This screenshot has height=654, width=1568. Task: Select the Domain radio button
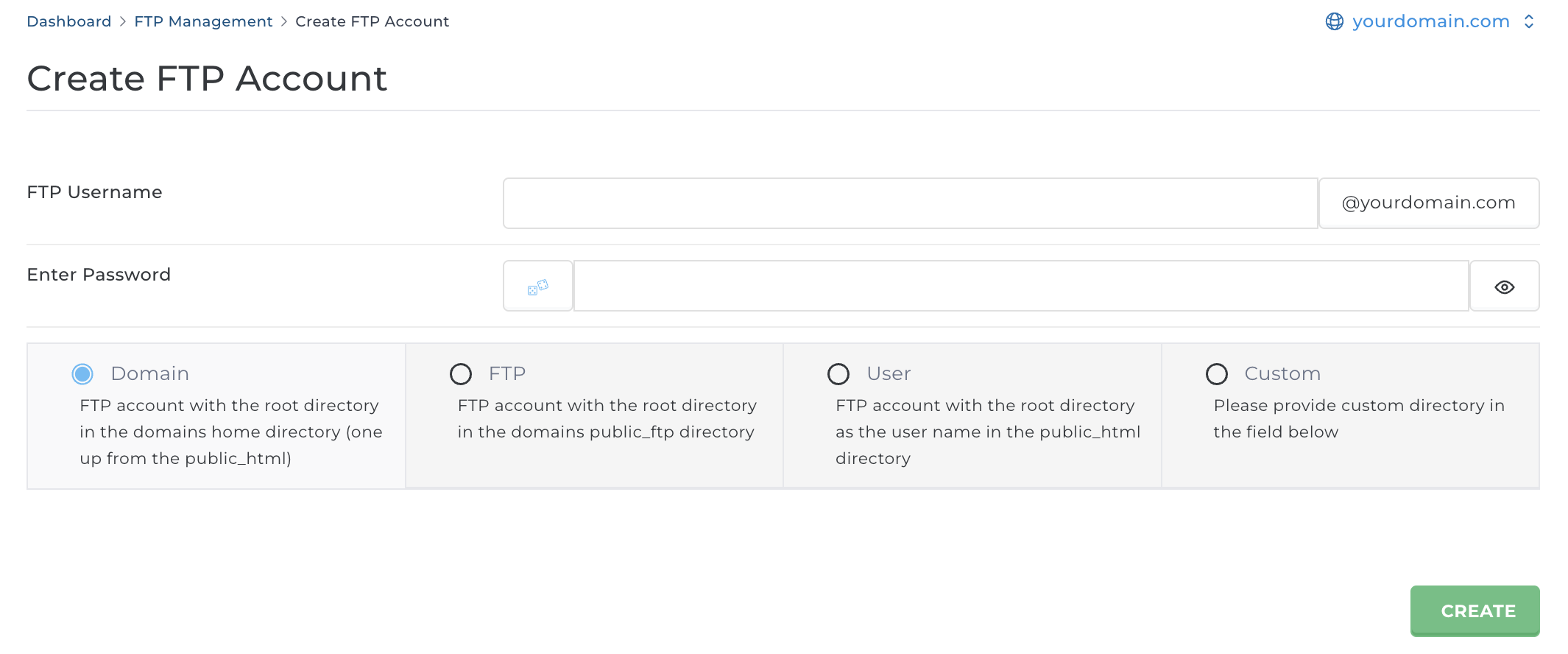pos(82,374)
